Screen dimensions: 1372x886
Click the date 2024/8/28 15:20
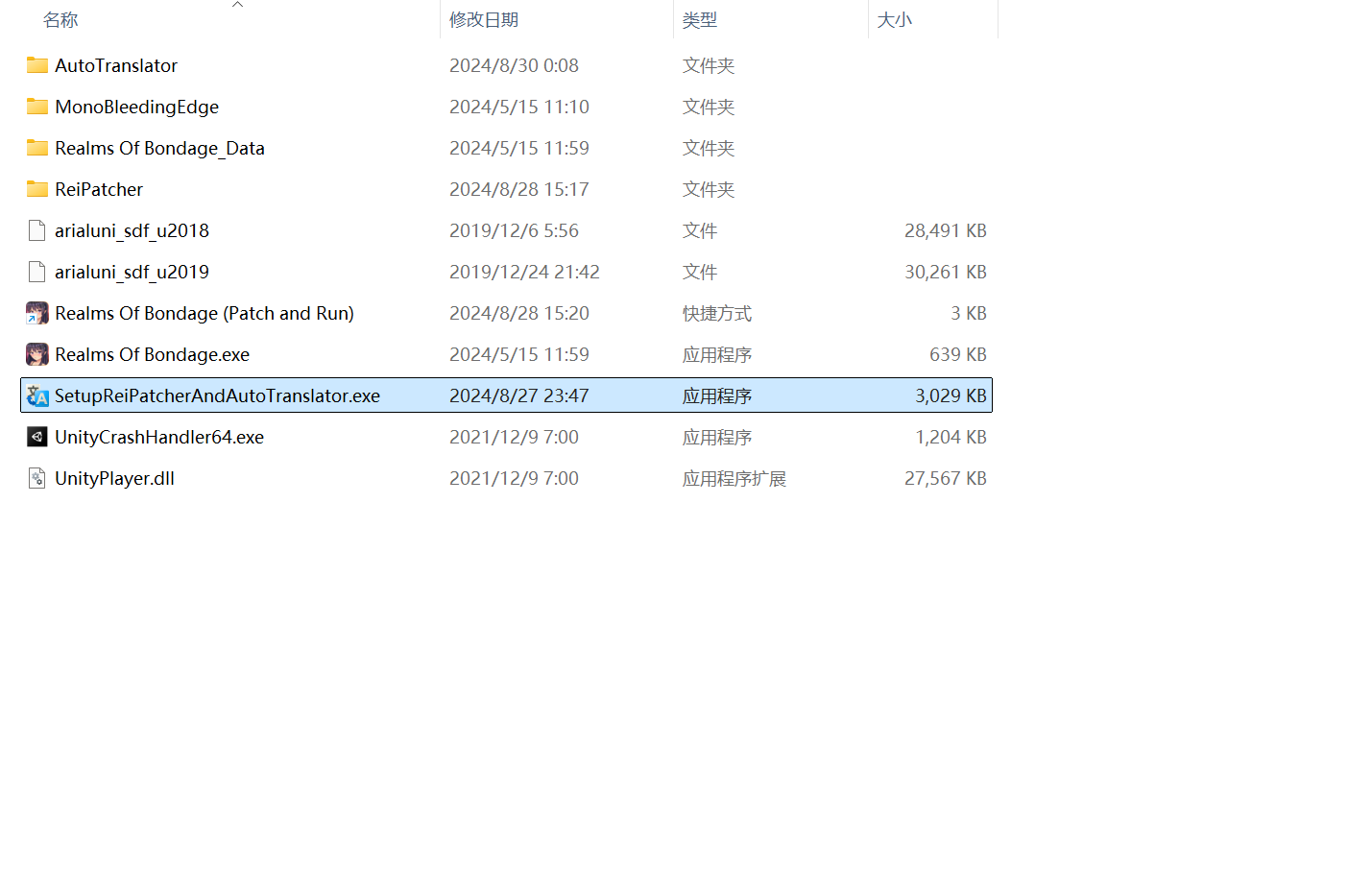coord(519,313)
